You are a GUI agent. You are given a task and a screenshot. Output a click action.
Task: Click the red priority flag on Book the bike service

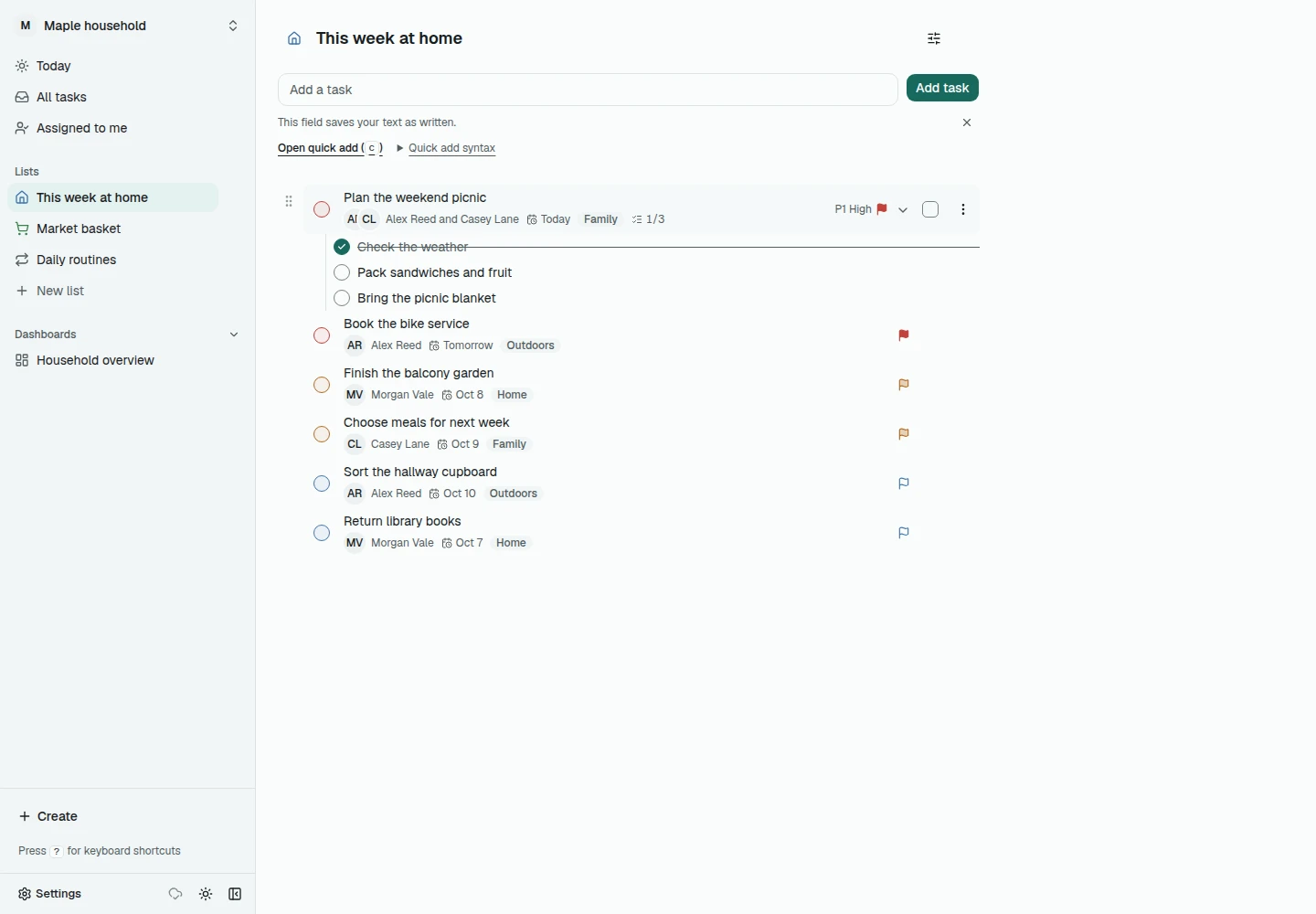tap(904, 335)
